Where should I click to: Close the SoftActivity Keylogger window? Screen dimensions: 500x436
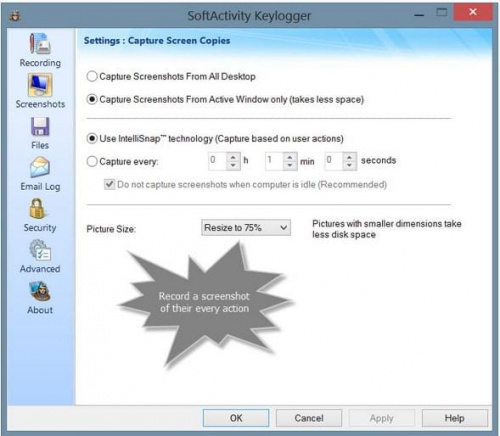(x=473, y=12)
